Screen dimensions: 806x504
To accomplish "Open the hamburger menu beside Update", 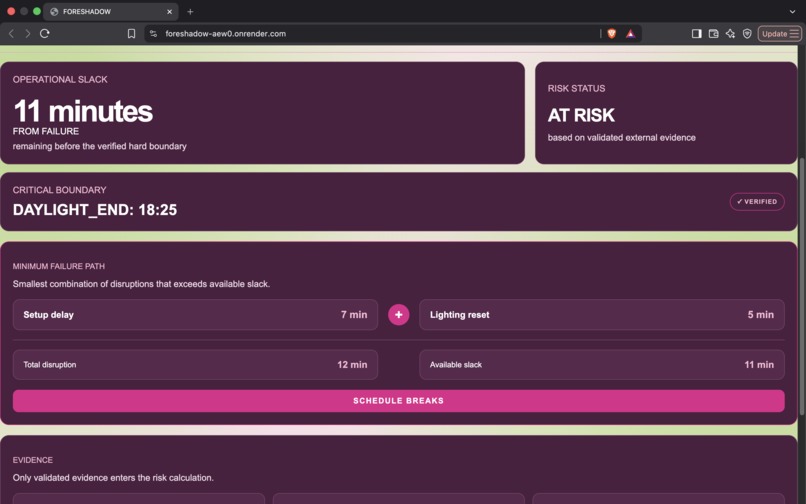I will pyautogui.click(x=794, y=33).
